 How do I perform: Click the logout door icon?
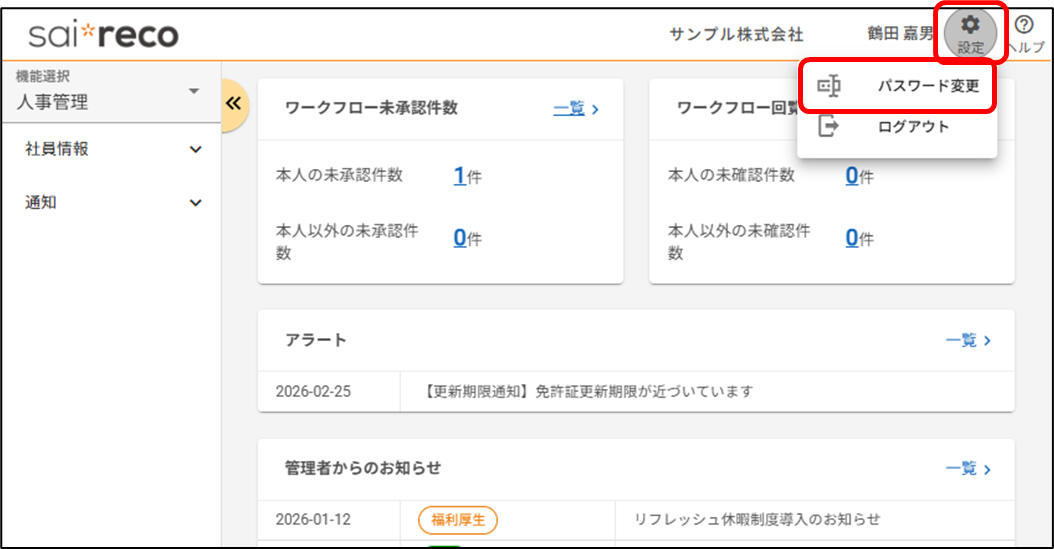(829, 127)
